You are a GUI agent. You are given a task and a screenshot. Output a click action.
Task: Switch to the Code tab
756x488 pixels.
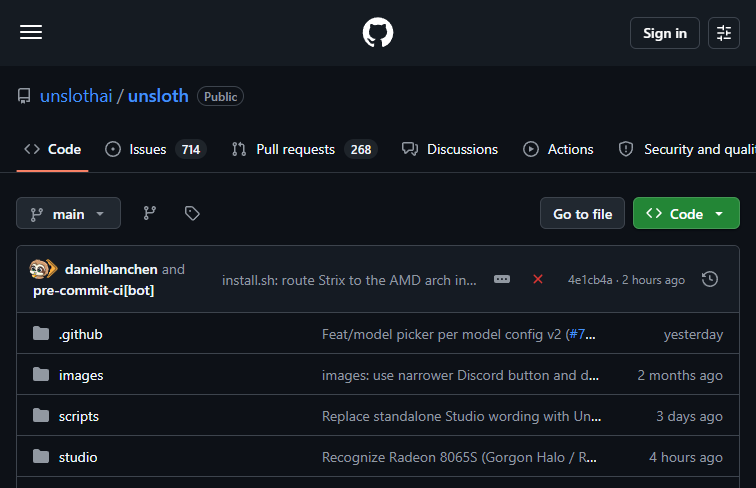tap(53, 149)
